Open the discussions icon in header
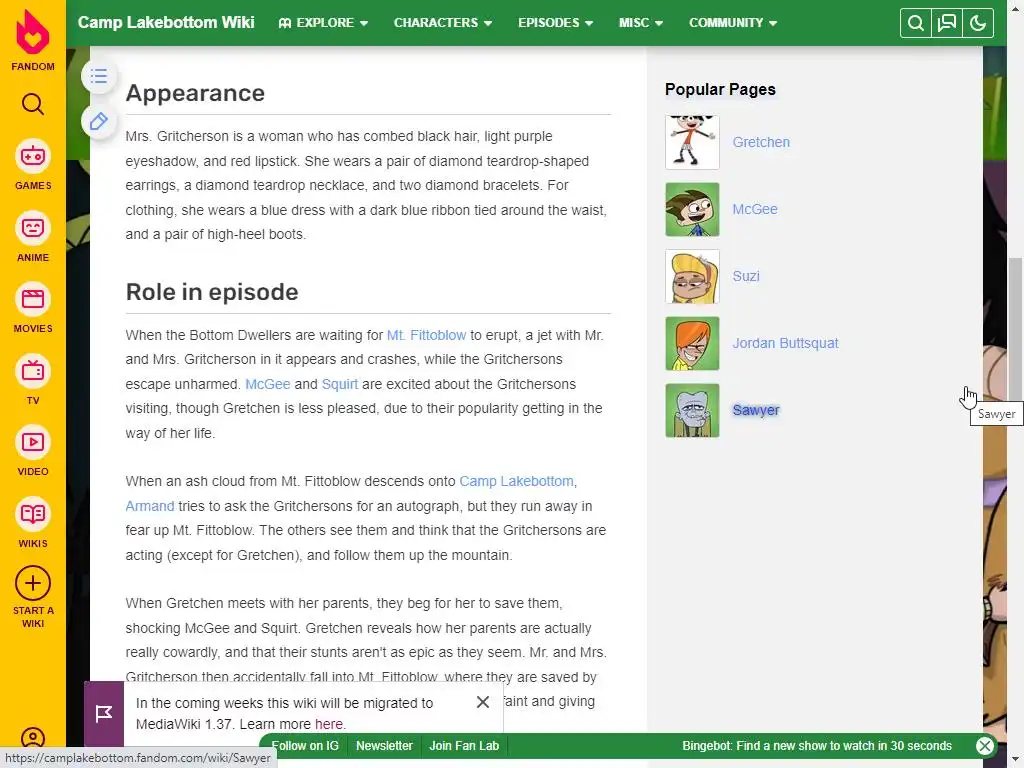Image resolution: width=1024 pixels, height=768 pixels. coord(946,23)
